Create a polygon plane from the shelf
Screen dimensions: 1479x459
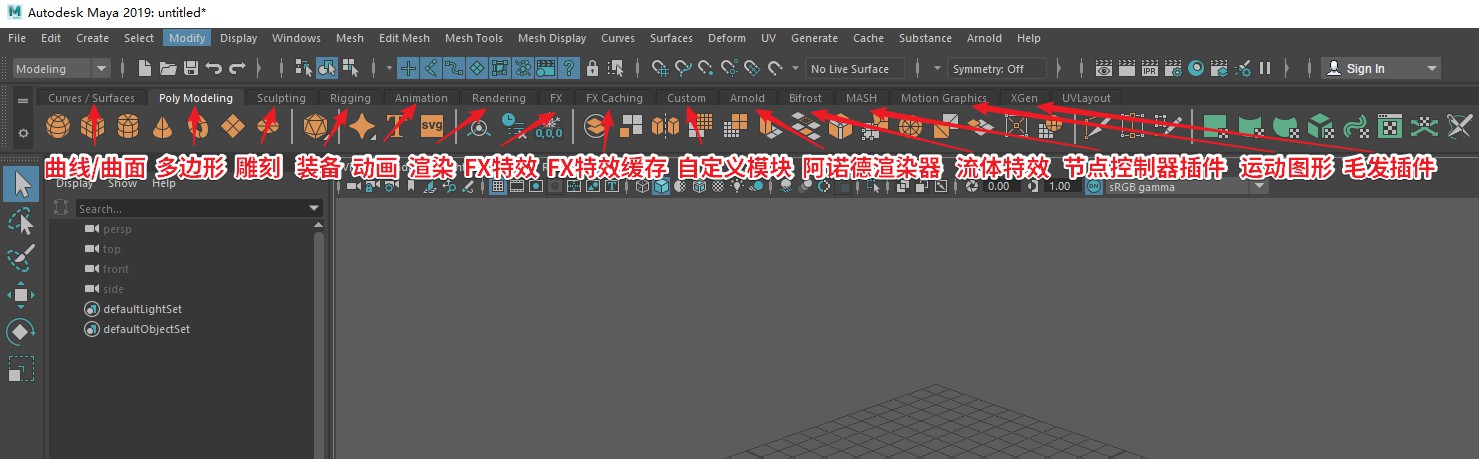(x=233, y=127)
